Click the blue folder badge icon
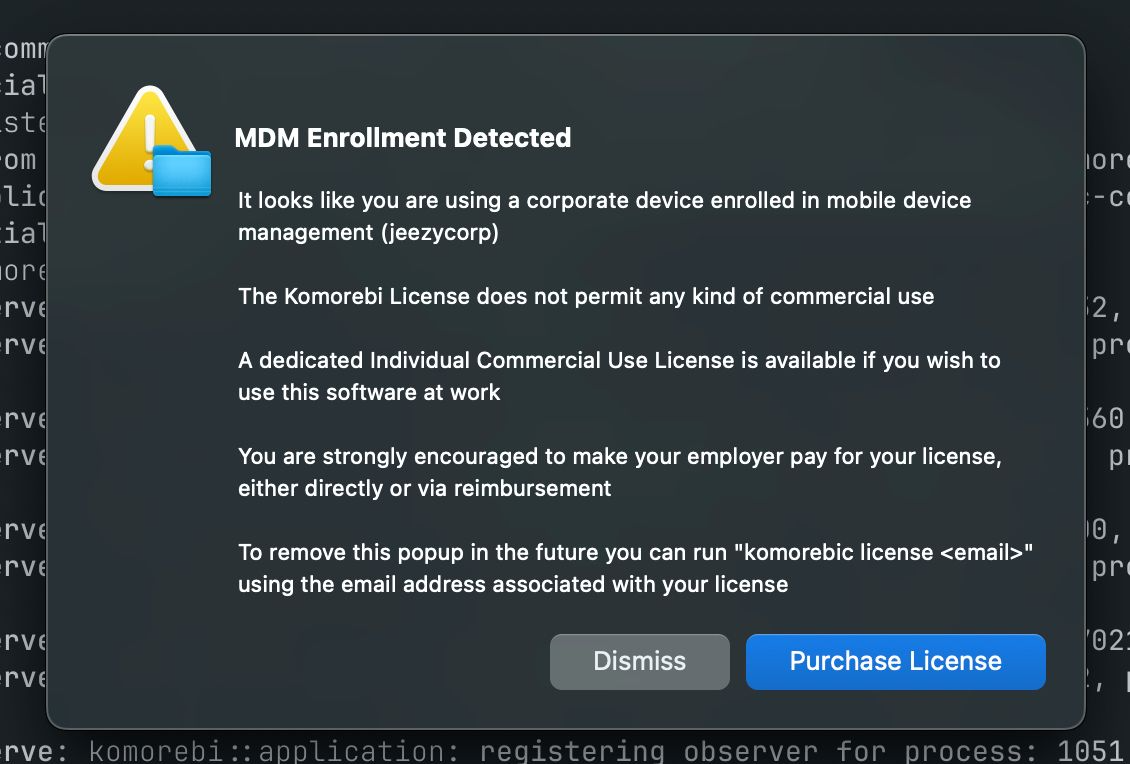The height and width of the screenshot is (764, 1130). (x=182, y=172)
